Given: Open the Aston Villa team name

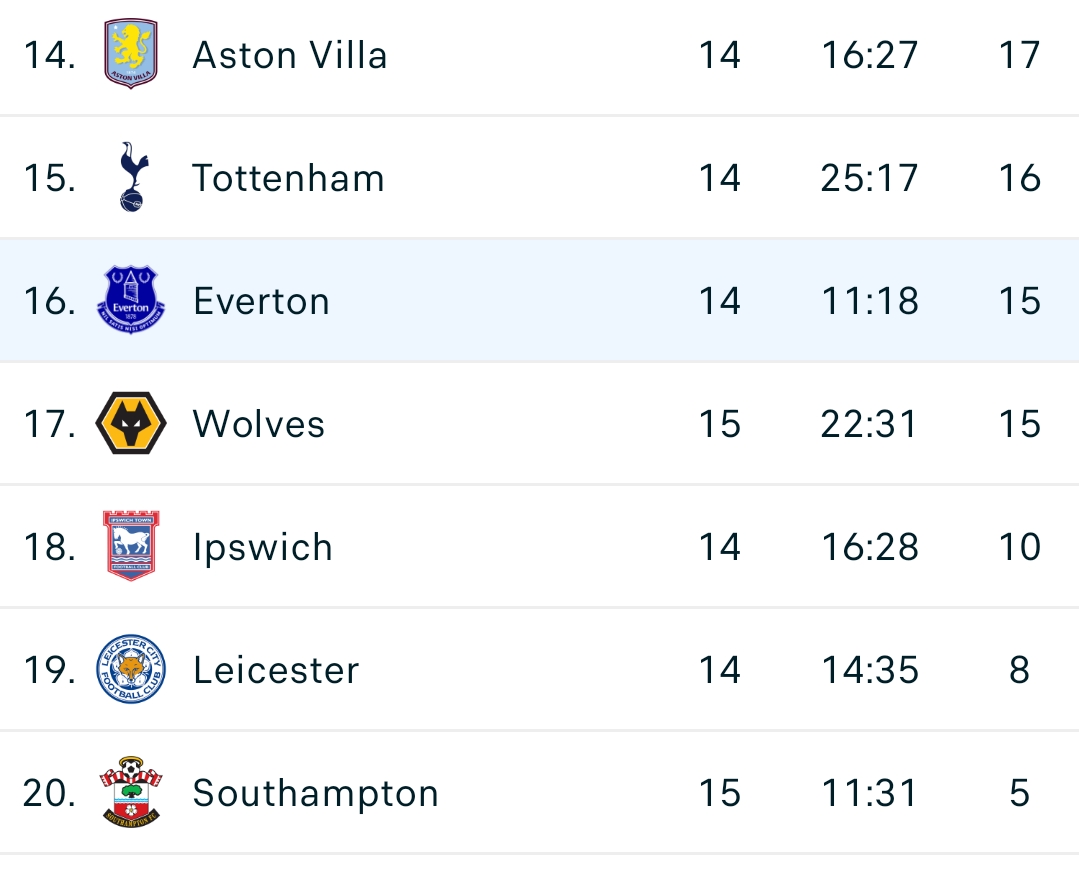Looking at the screenshot, I should (290, 55).
